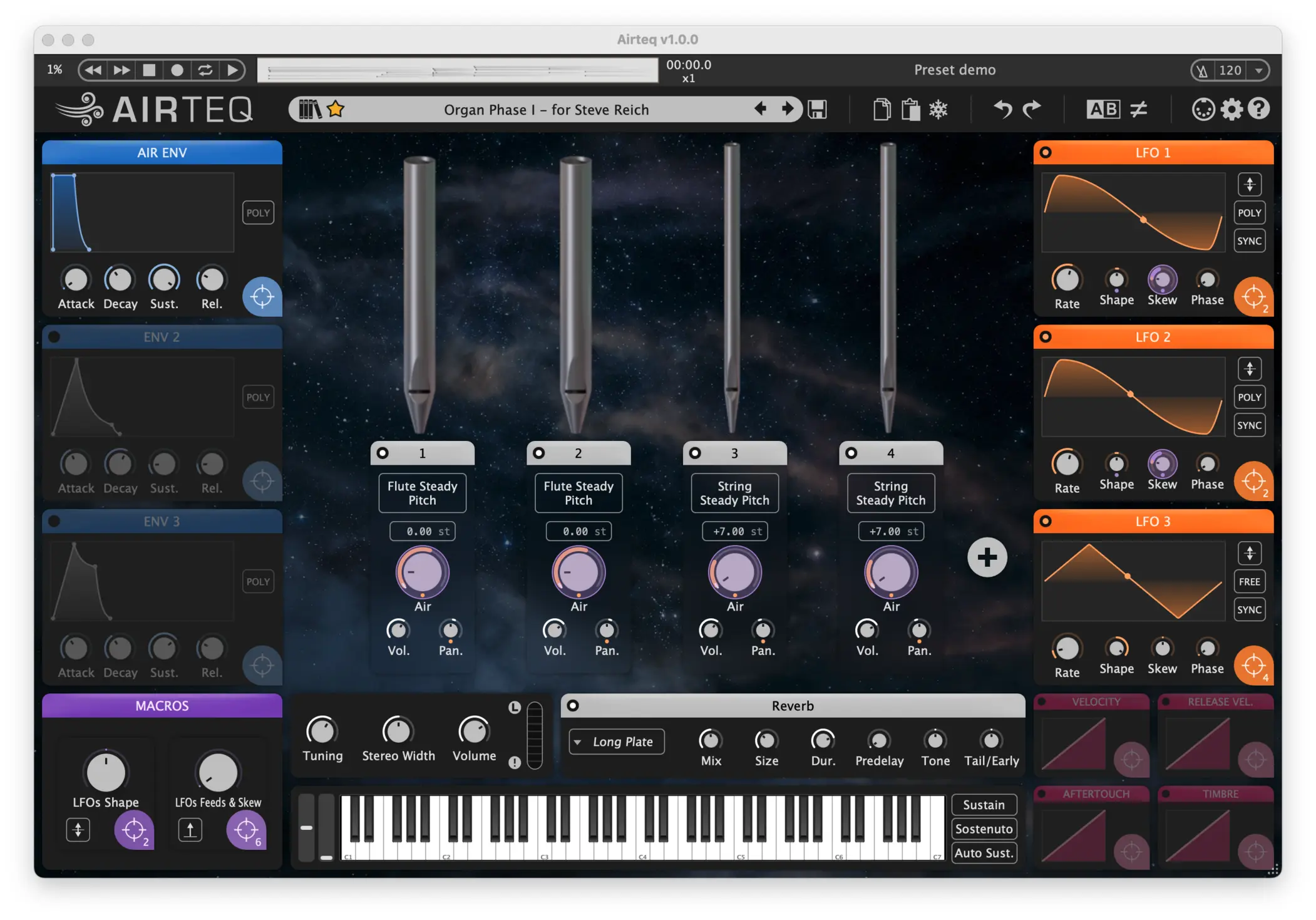Disable LFO 3 with its power button
Viewport: 1316px width, 920px height.
point(1046,521)
